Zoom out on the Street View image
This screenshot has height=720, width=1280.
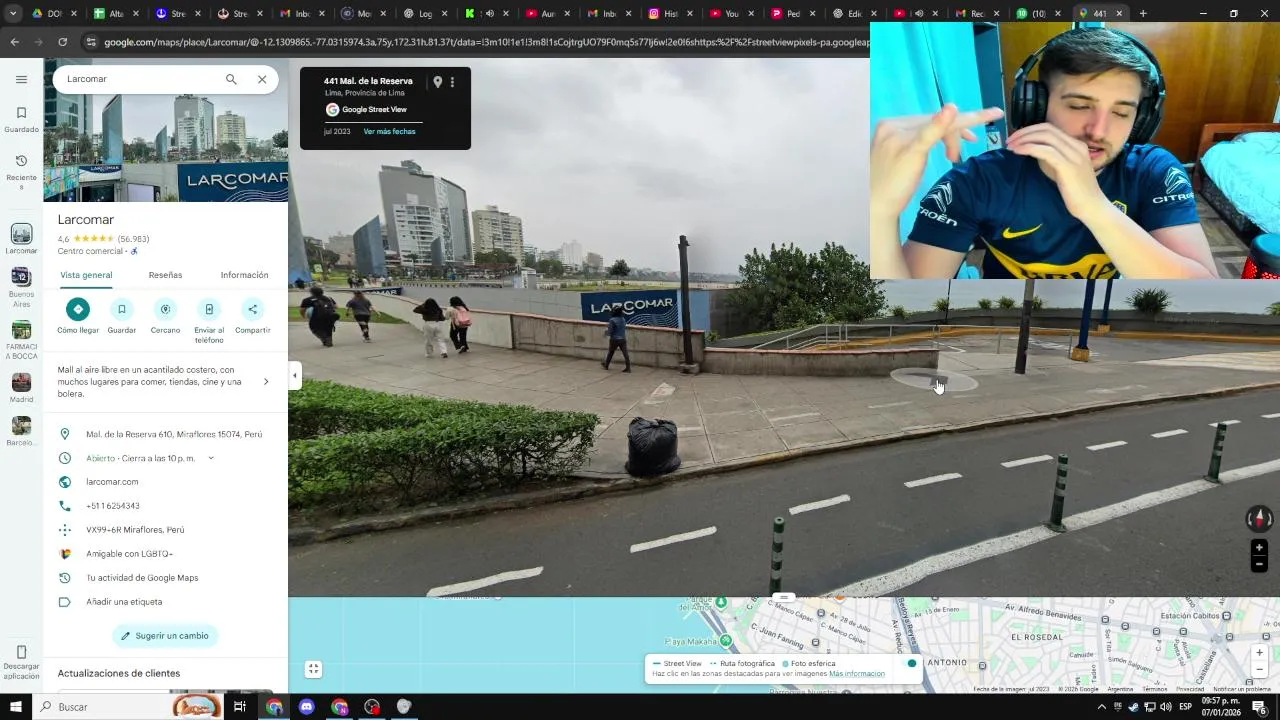1259,564
